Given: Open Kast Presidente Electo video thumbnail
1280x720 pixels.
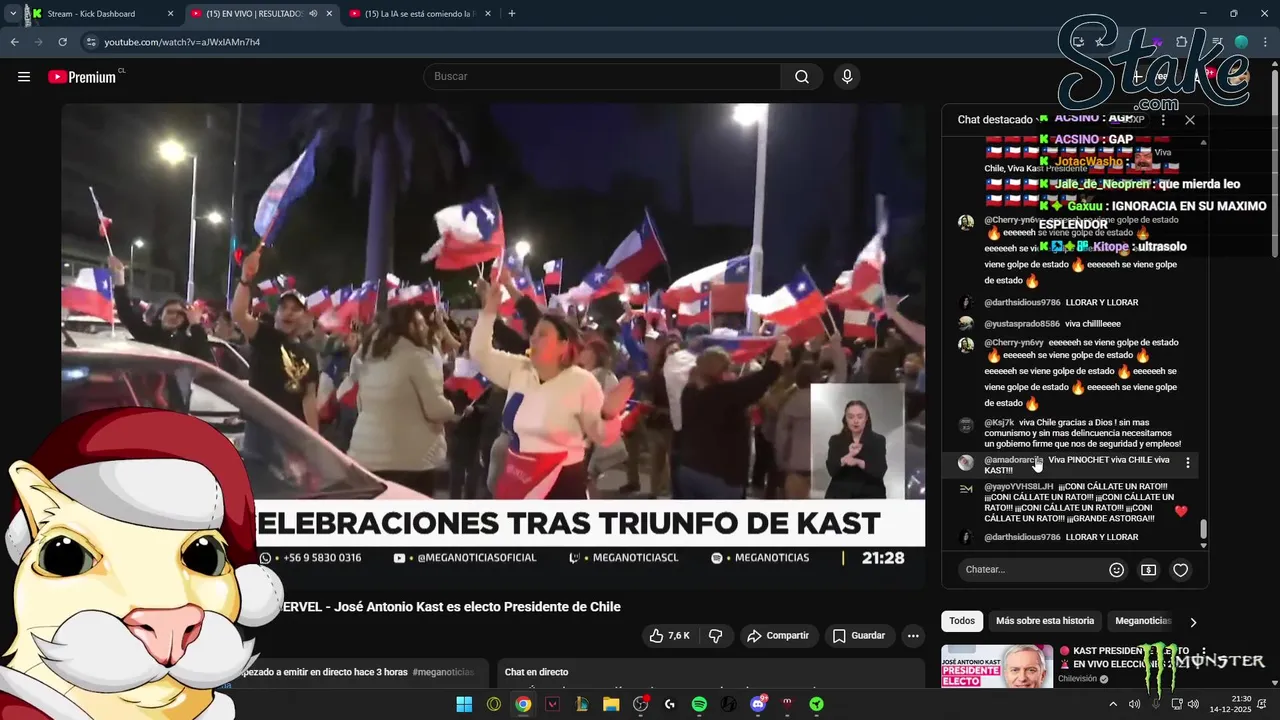Looking at the screenshot, I should click(997, 667).
